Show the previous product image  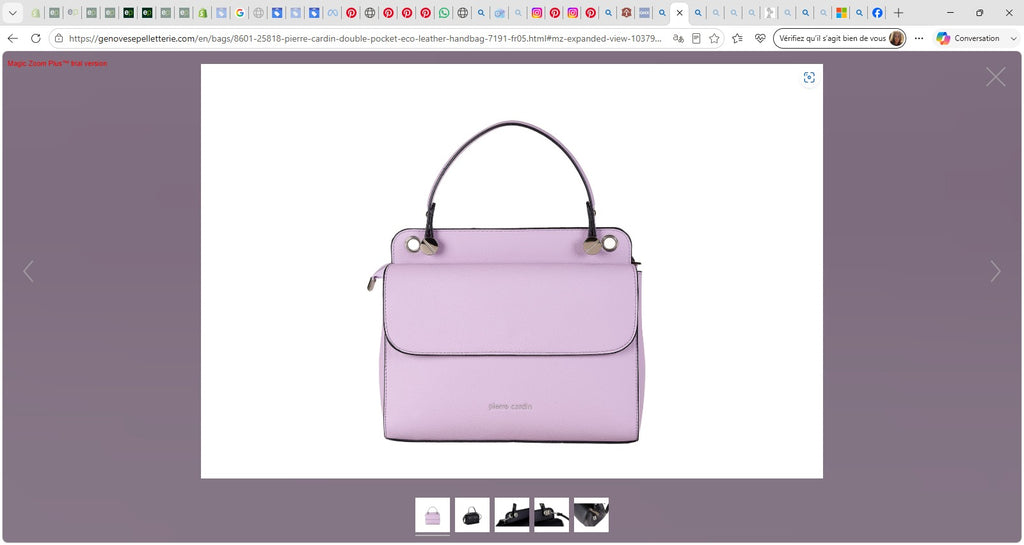pos(28,271)
